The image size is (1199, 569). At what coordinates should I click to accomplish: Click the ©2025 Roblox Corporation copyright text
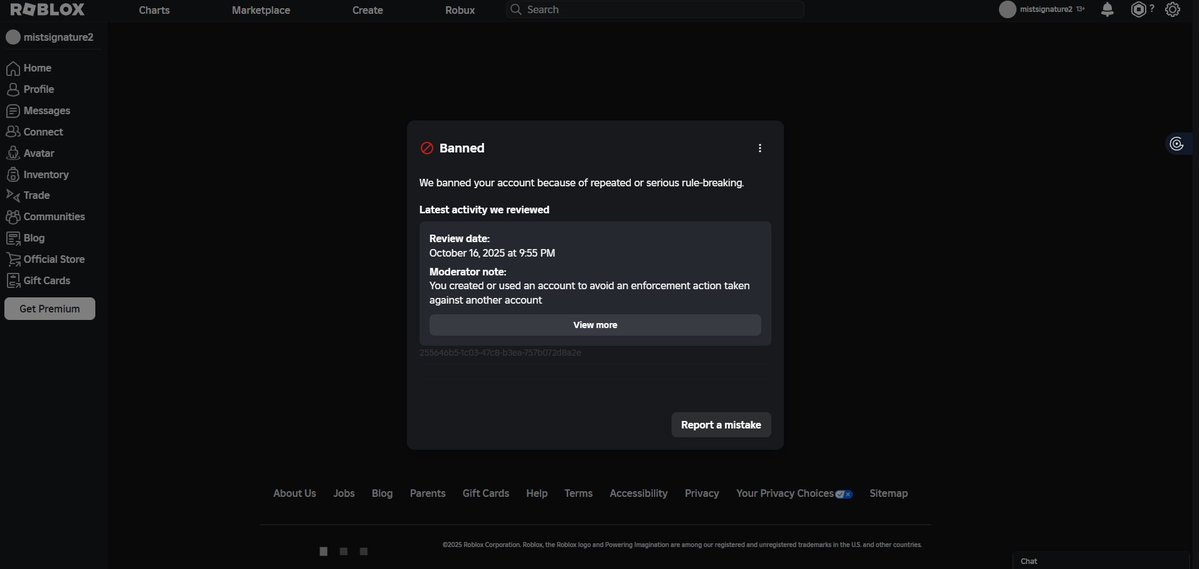click(x=682, y=545)
